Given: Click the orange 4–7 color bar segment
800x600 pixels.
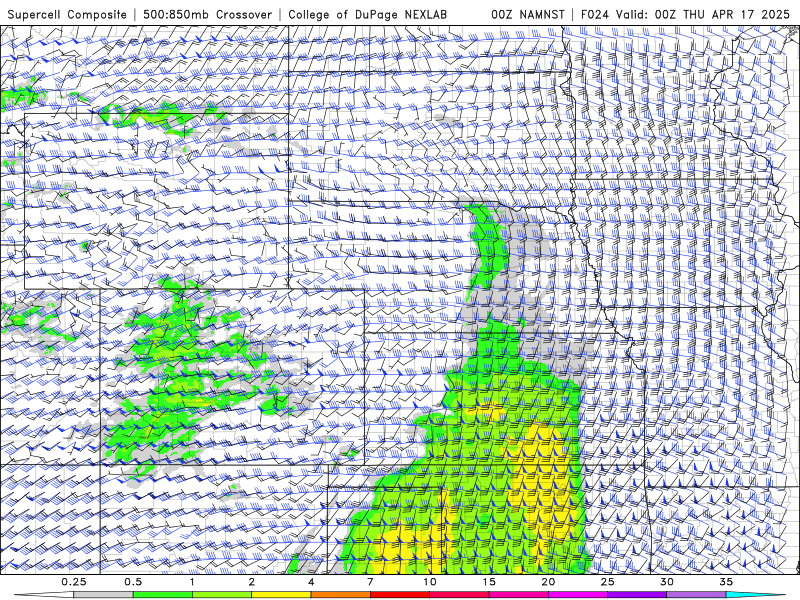Looking at the screenshot, I should 340,595.
